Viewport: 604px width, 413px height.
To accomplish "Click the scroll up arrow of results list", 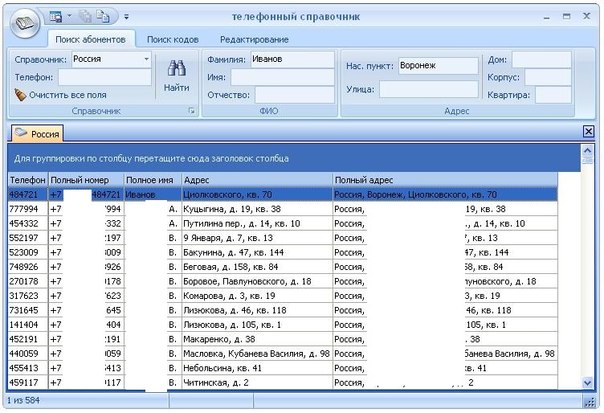I will click(587, 150).
